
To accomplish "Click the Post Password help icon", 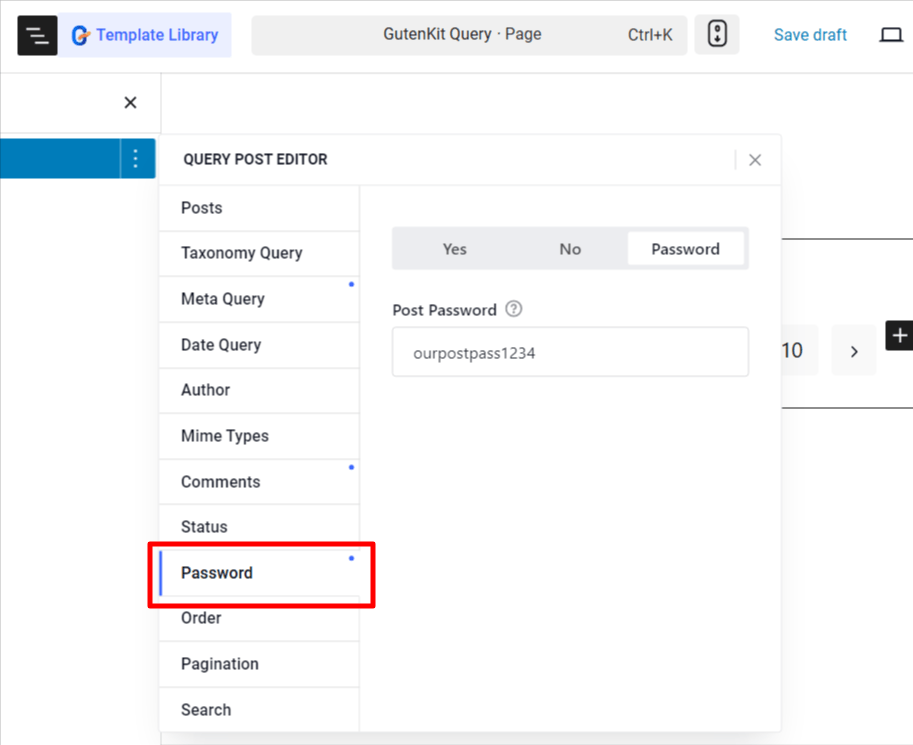I will tap(514, 309).
